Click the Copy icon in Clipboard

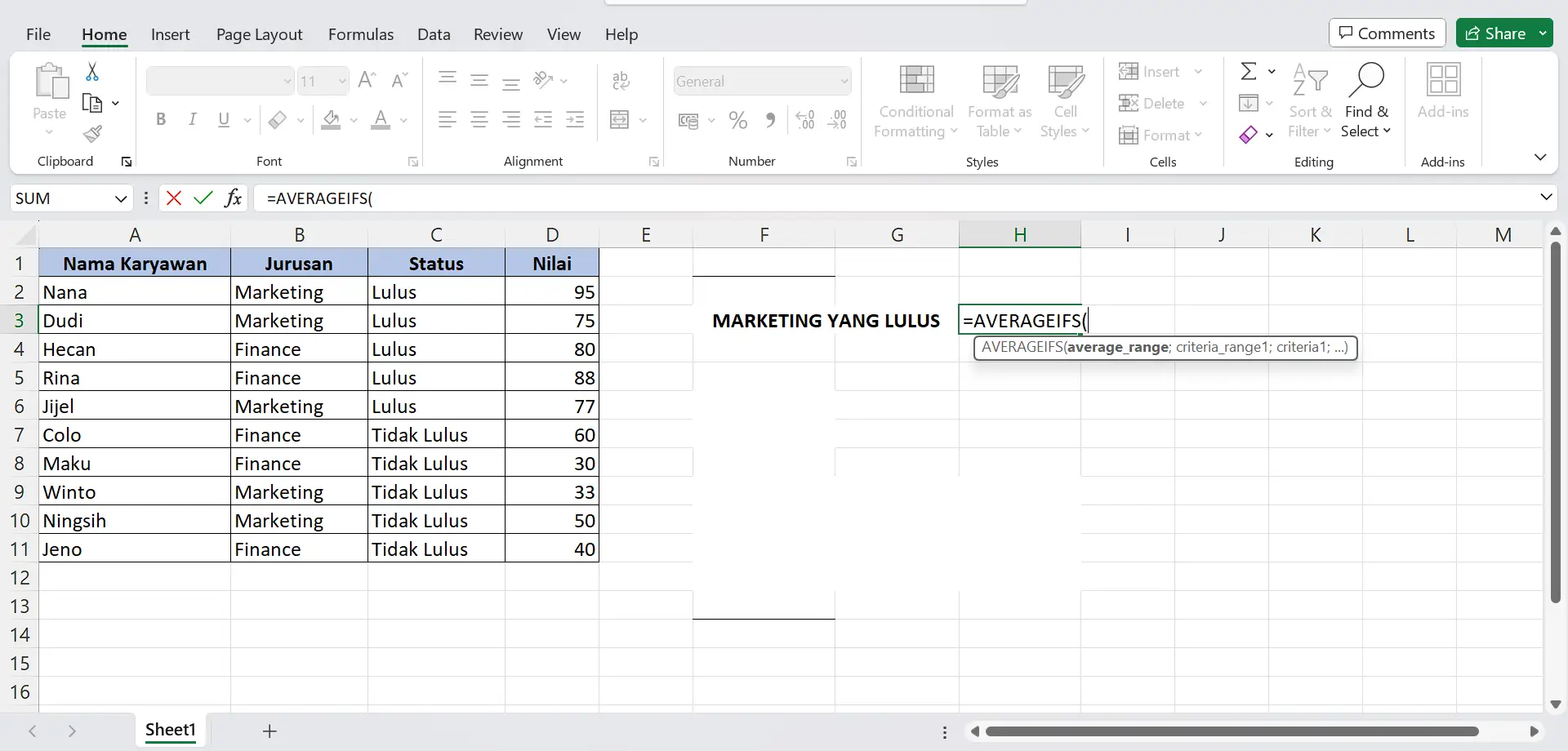pyautogui.click(x=92, y=103)
